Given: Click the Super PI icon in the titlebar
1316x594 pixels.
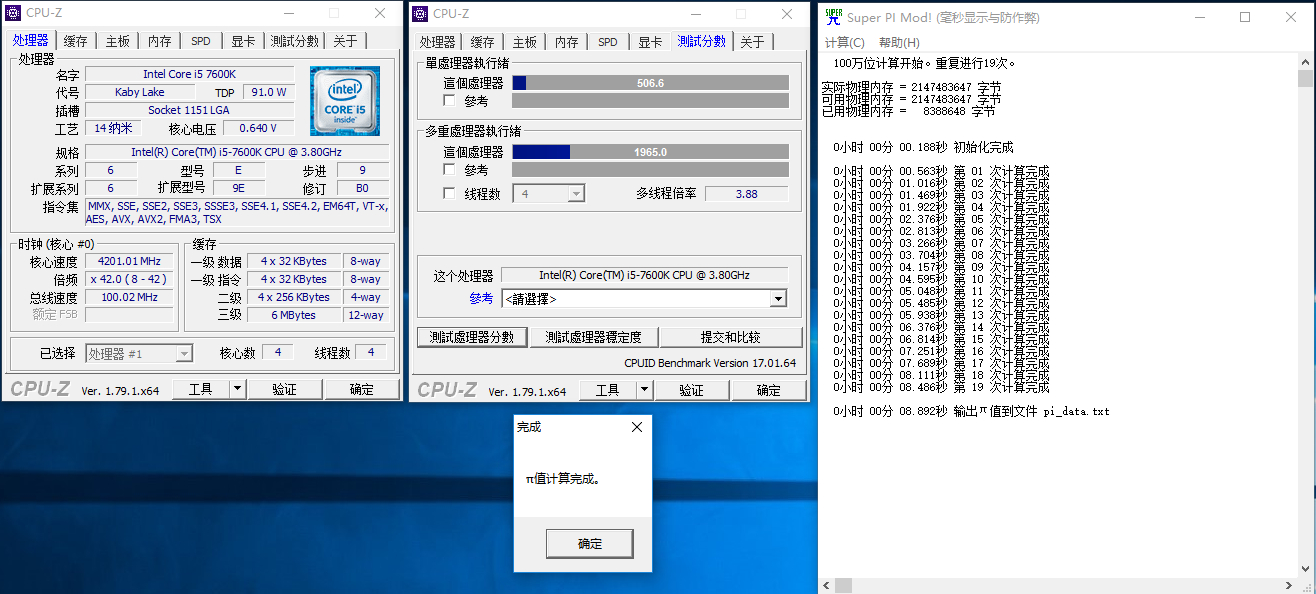Looking at the screenshot, I should (x=831, y=17).
